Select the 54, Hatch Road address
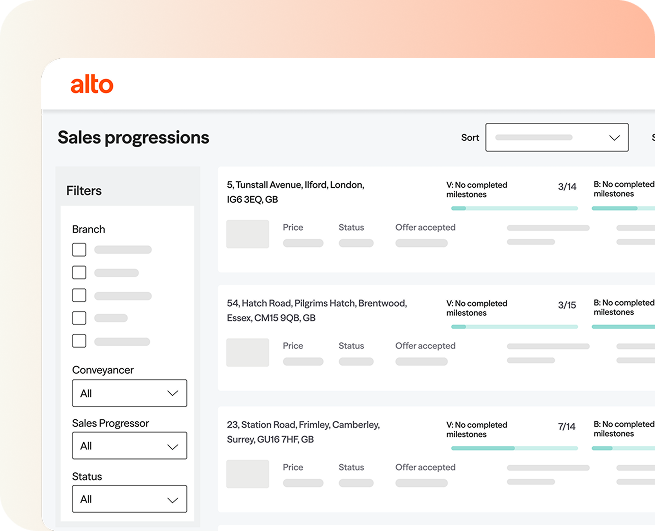Screen dimensions: 655x531 coord(316,310)
